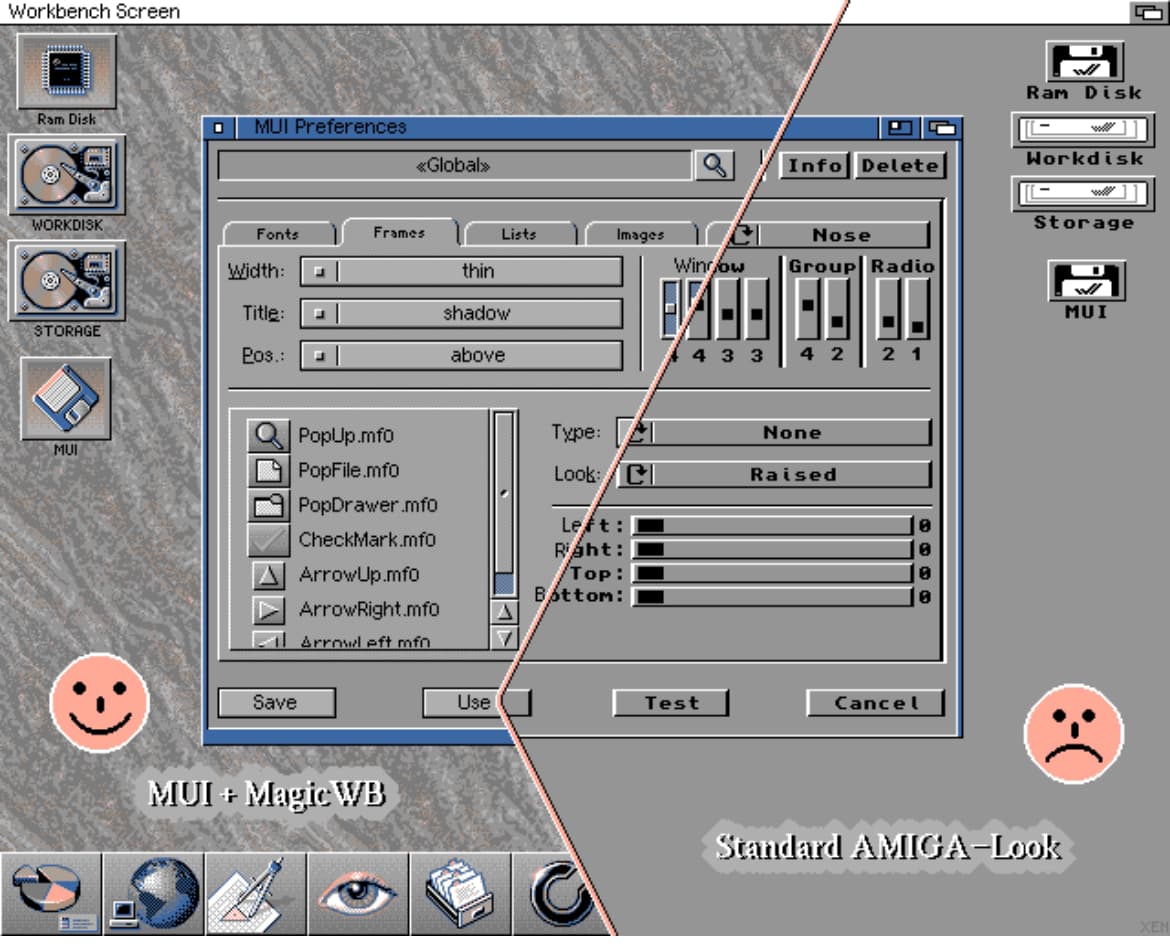Select the ArrowRight.mfo triangle image

tap(268, 610)
